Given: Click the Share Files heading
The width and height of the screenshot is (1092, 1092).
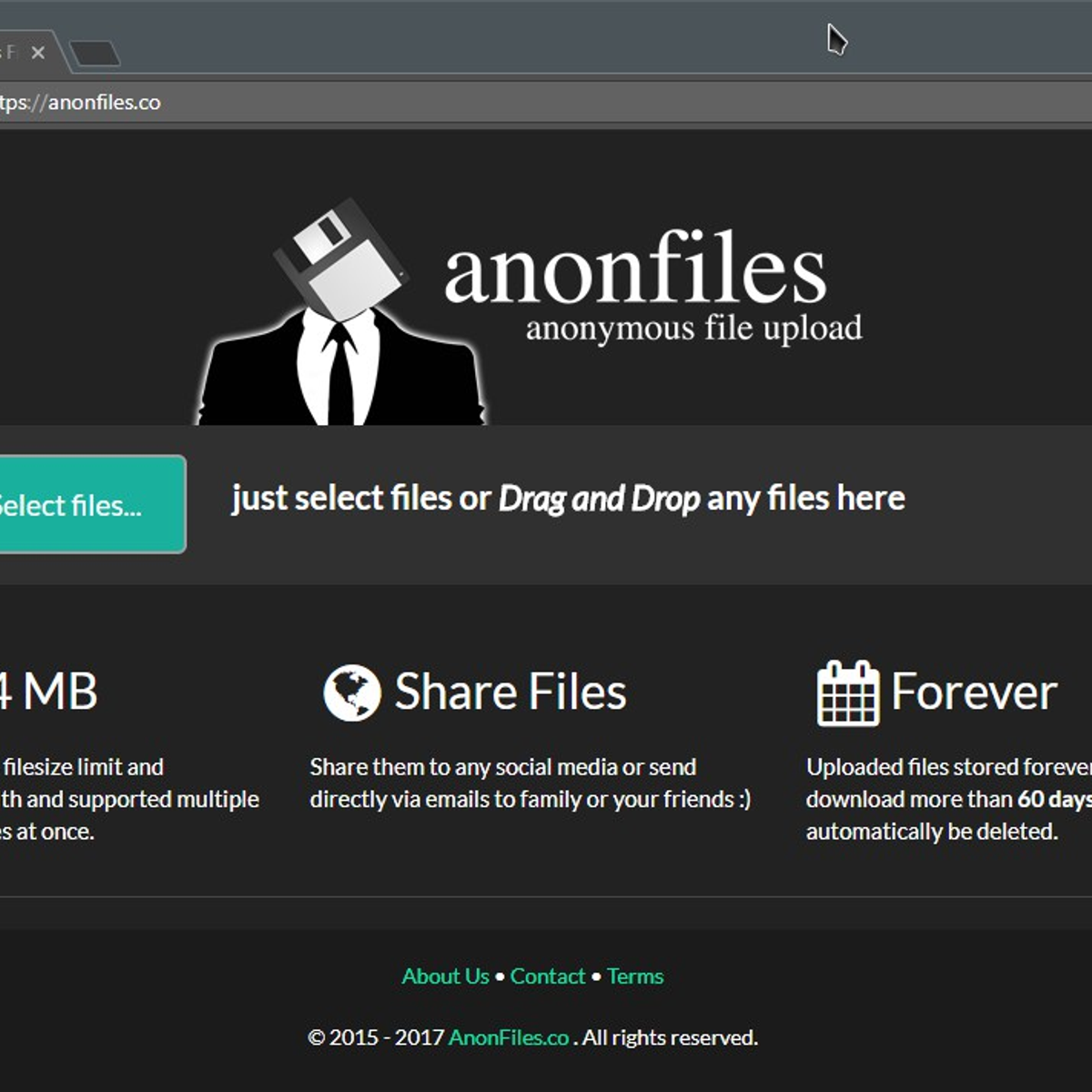Looking at the screenshot, I should (511, 692).
